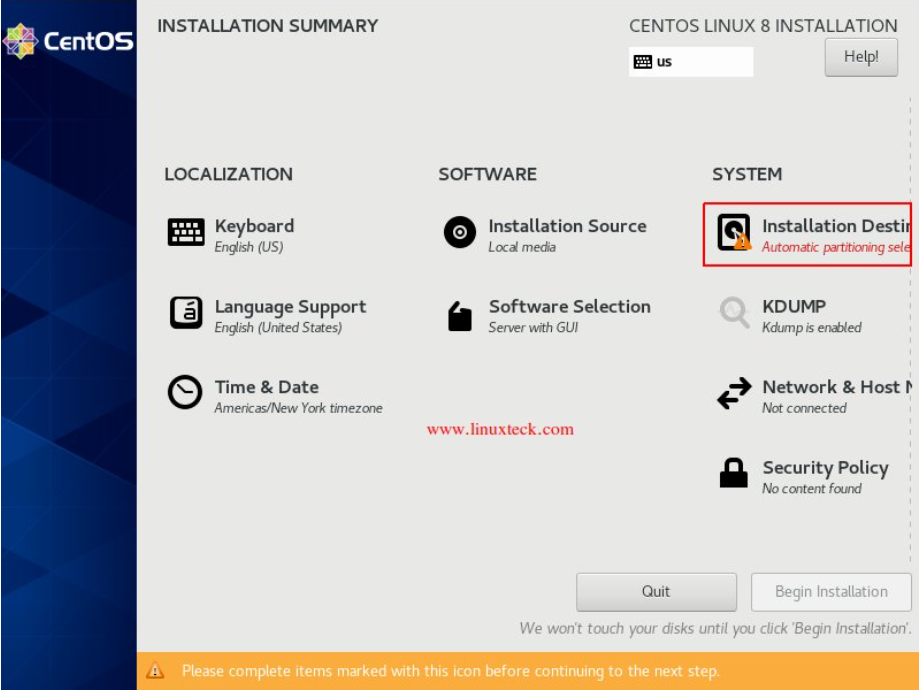The image size is (919, 693).
Task: Click 'English (United States)' status text
Action: [x=278, y=327]
